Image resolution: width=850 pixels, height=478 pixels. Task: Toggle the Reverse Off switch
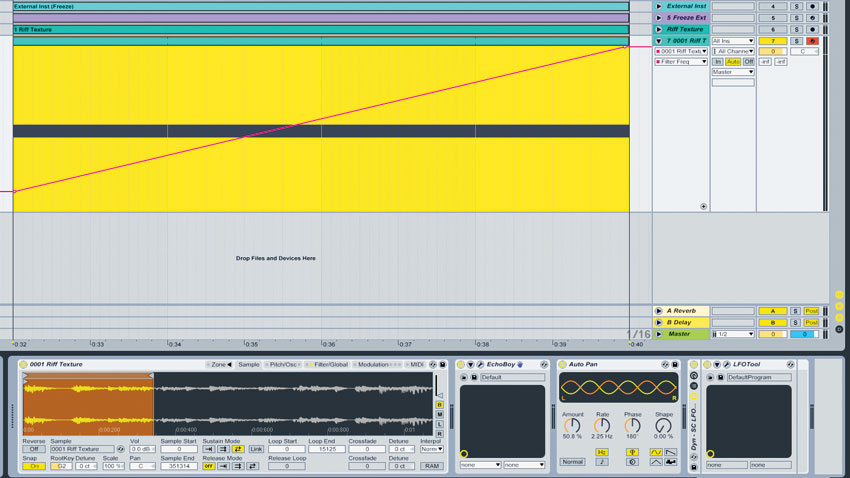pos(34,449)
